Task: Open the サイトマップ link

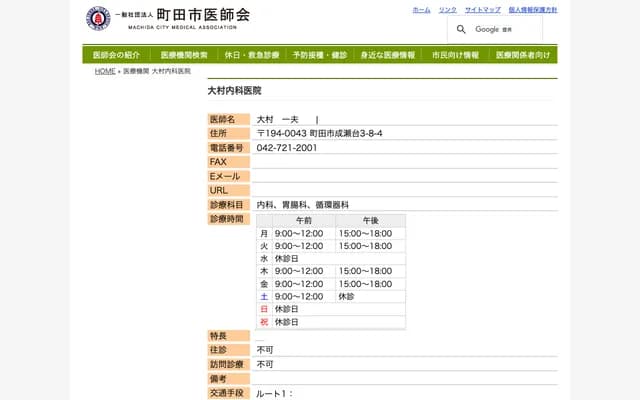Action: [482, 9]
